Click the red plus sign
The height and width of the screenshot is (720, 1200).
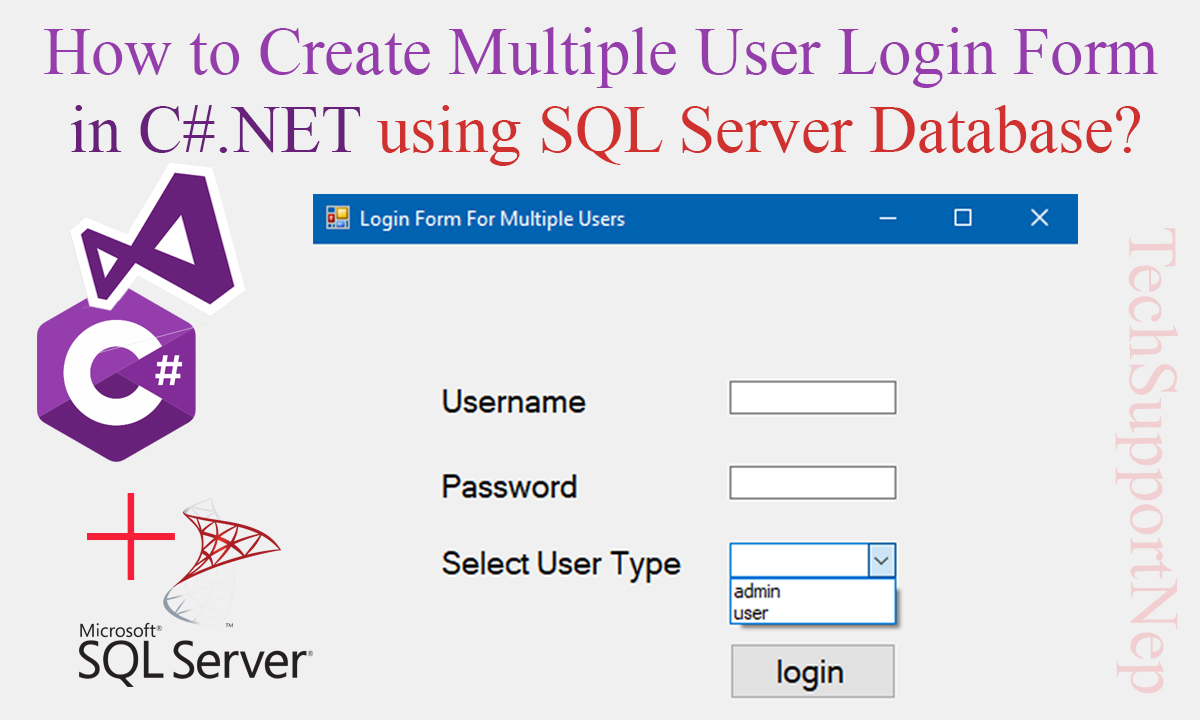[x=130, y=536]
